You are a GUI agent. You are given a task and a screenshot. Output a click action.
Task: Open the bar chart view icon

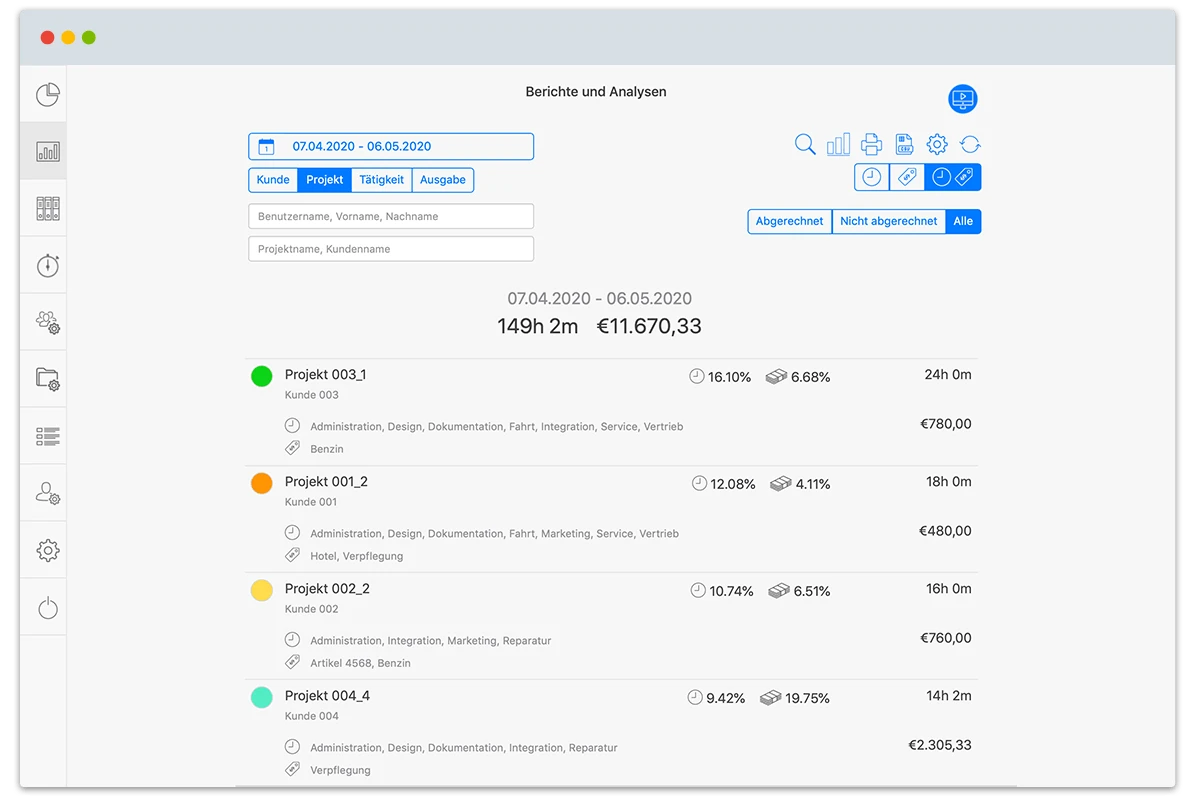coord(838,144)
